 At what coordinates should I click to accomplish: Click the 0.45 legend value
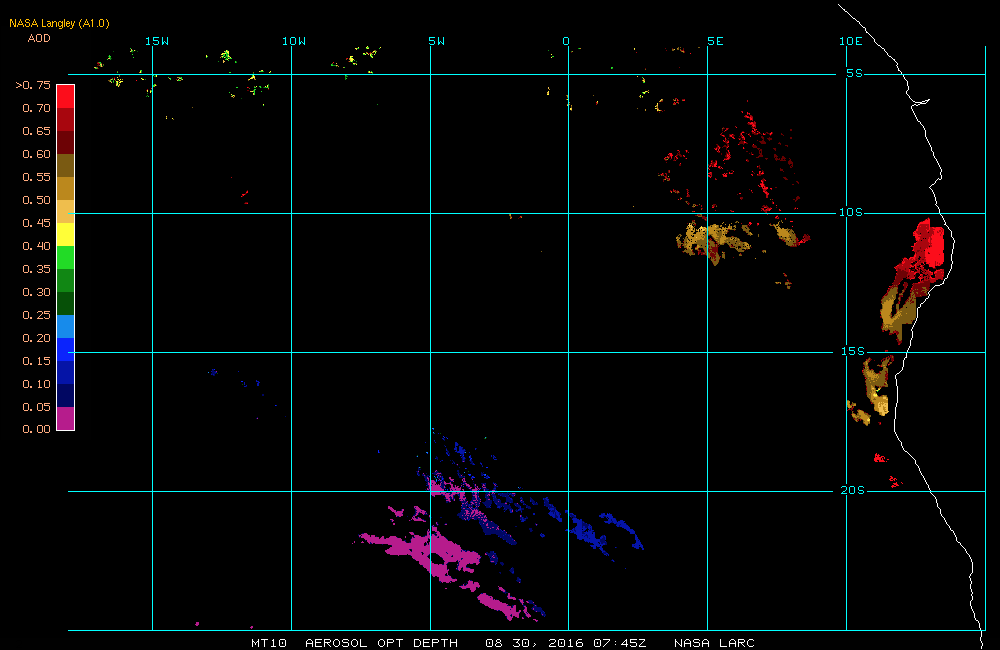[x=36, y=223]
